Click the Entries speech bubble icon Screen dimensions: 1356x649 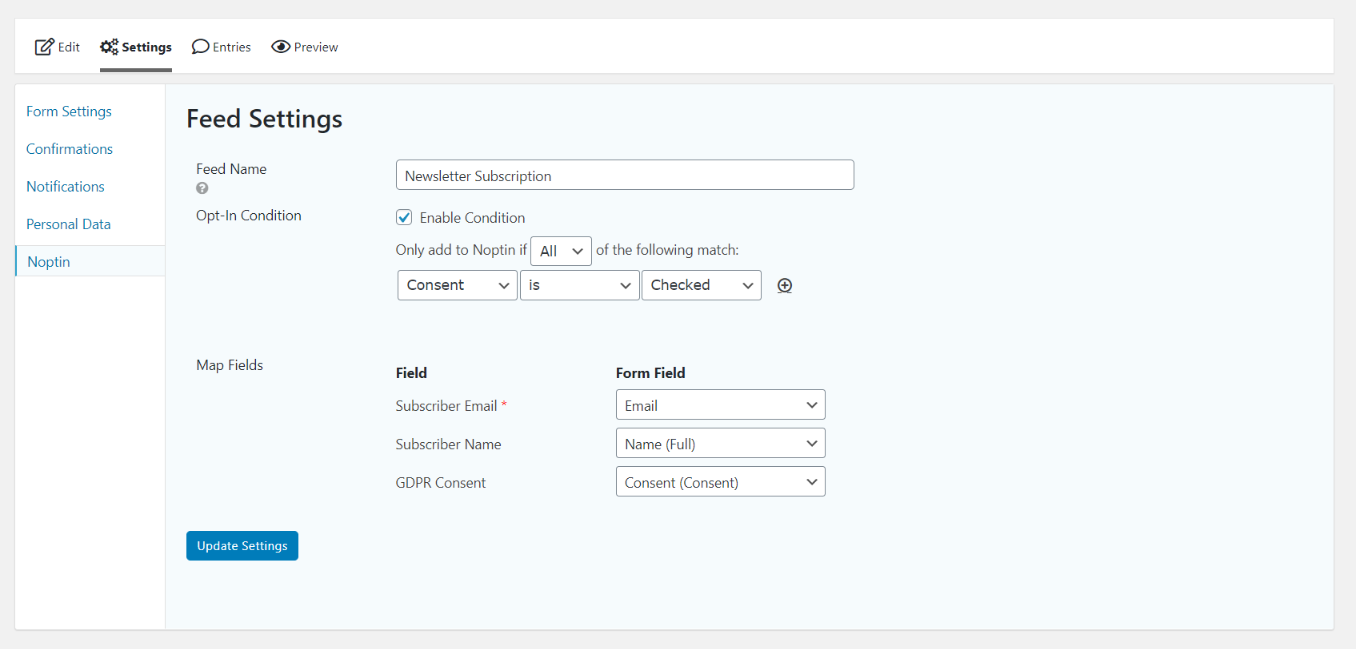pyautogui.click(x=200, y=47)
